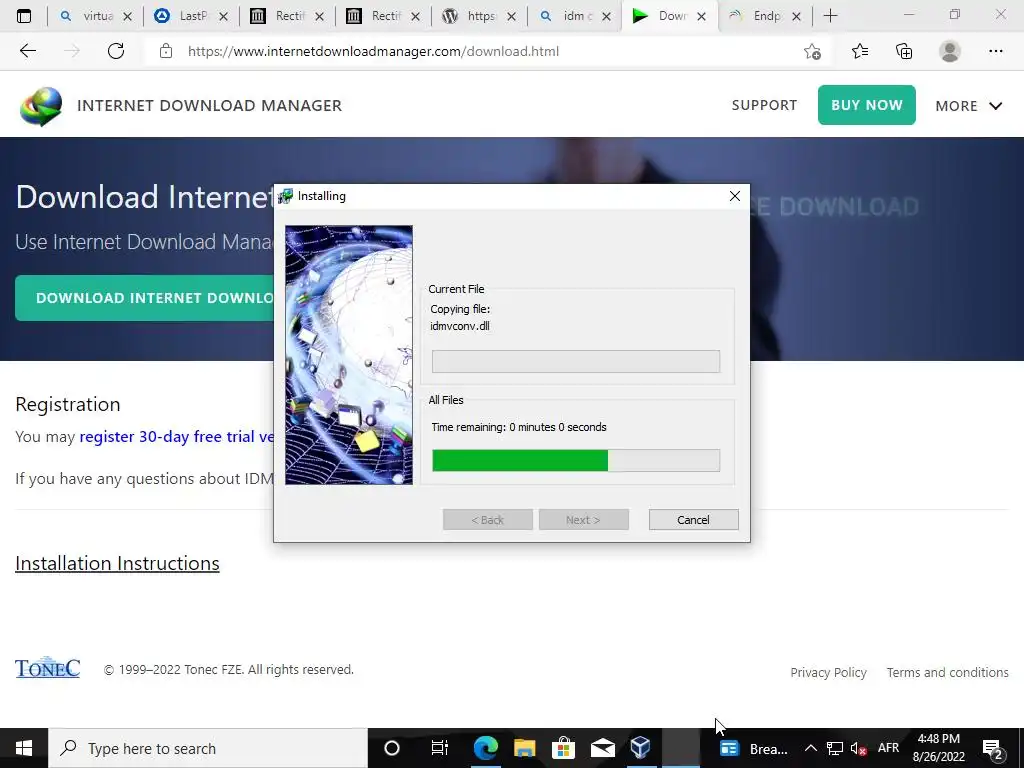Click the Internet Download Manager logo
This screenshot has width=1024, height=768.
tap(41, 106)
